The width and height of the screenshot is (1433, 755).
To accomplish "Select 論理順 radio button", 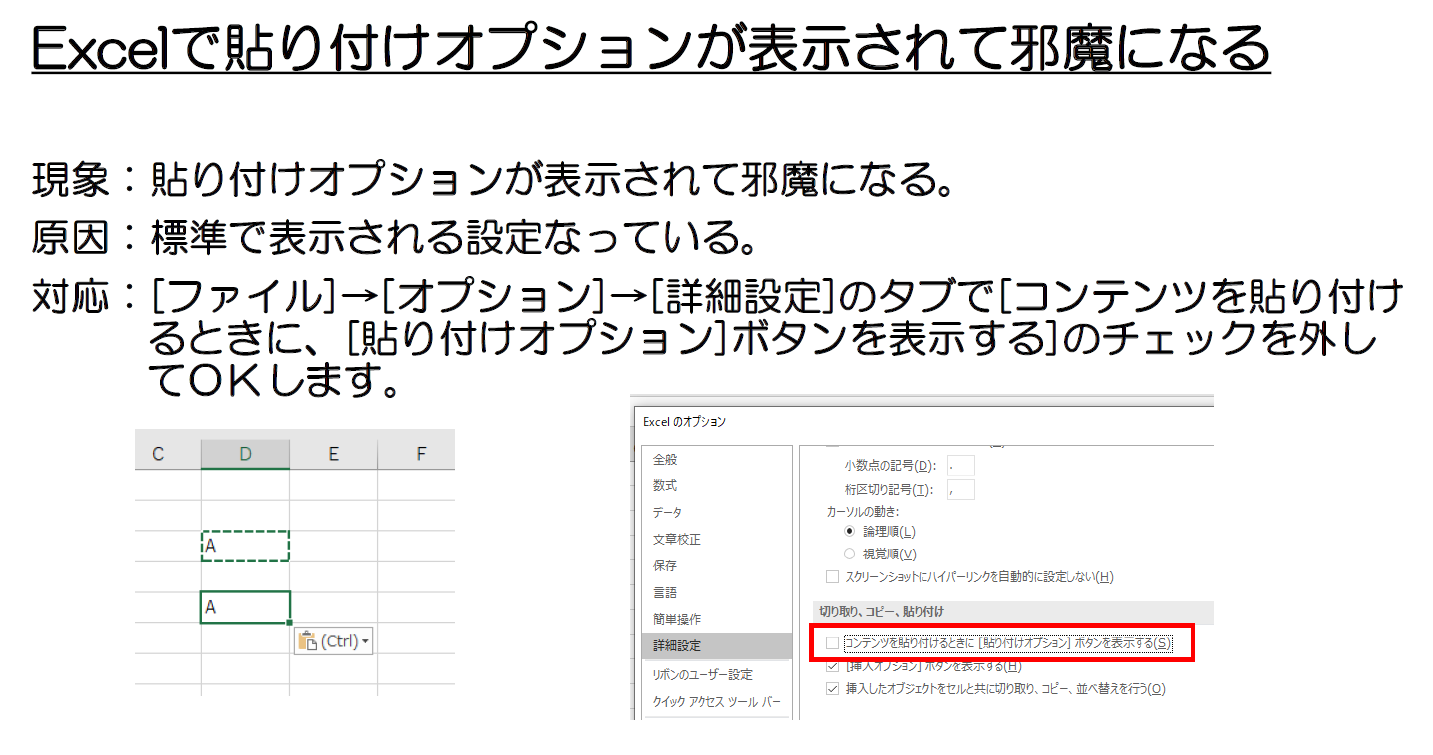I will click(x=850, y=532).
